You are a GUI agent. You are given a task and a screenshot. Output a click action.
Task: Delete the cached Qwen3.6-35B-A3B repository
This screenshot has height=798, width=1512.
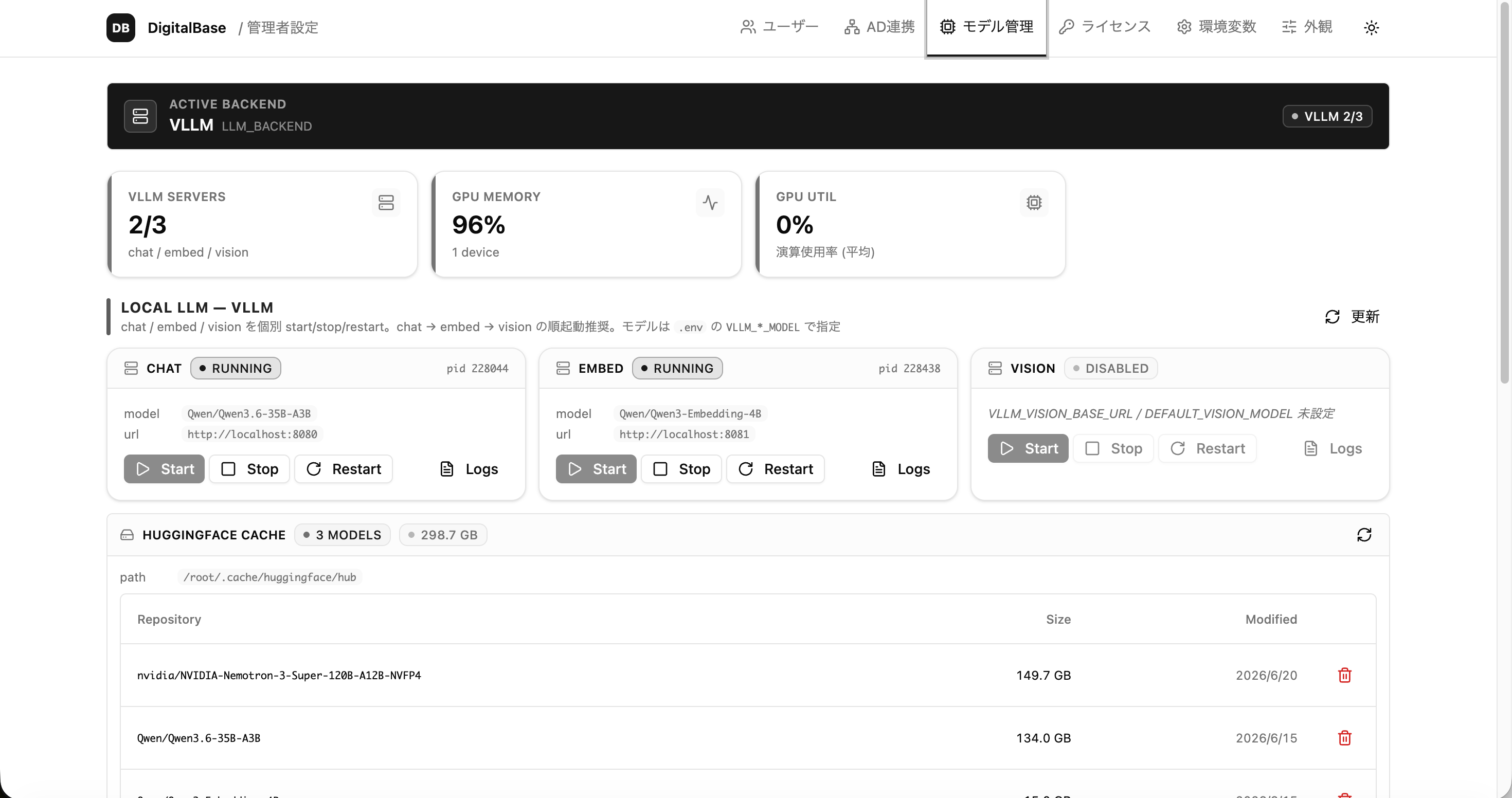1345,738
